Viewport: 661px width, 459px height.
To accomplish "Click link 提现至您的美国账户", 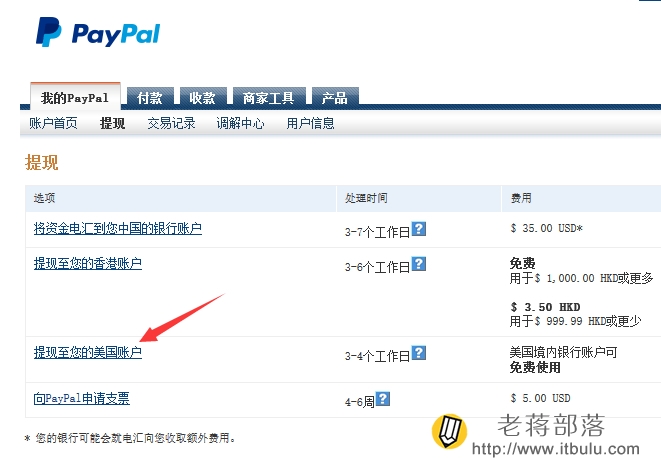I will coord(88,352).
